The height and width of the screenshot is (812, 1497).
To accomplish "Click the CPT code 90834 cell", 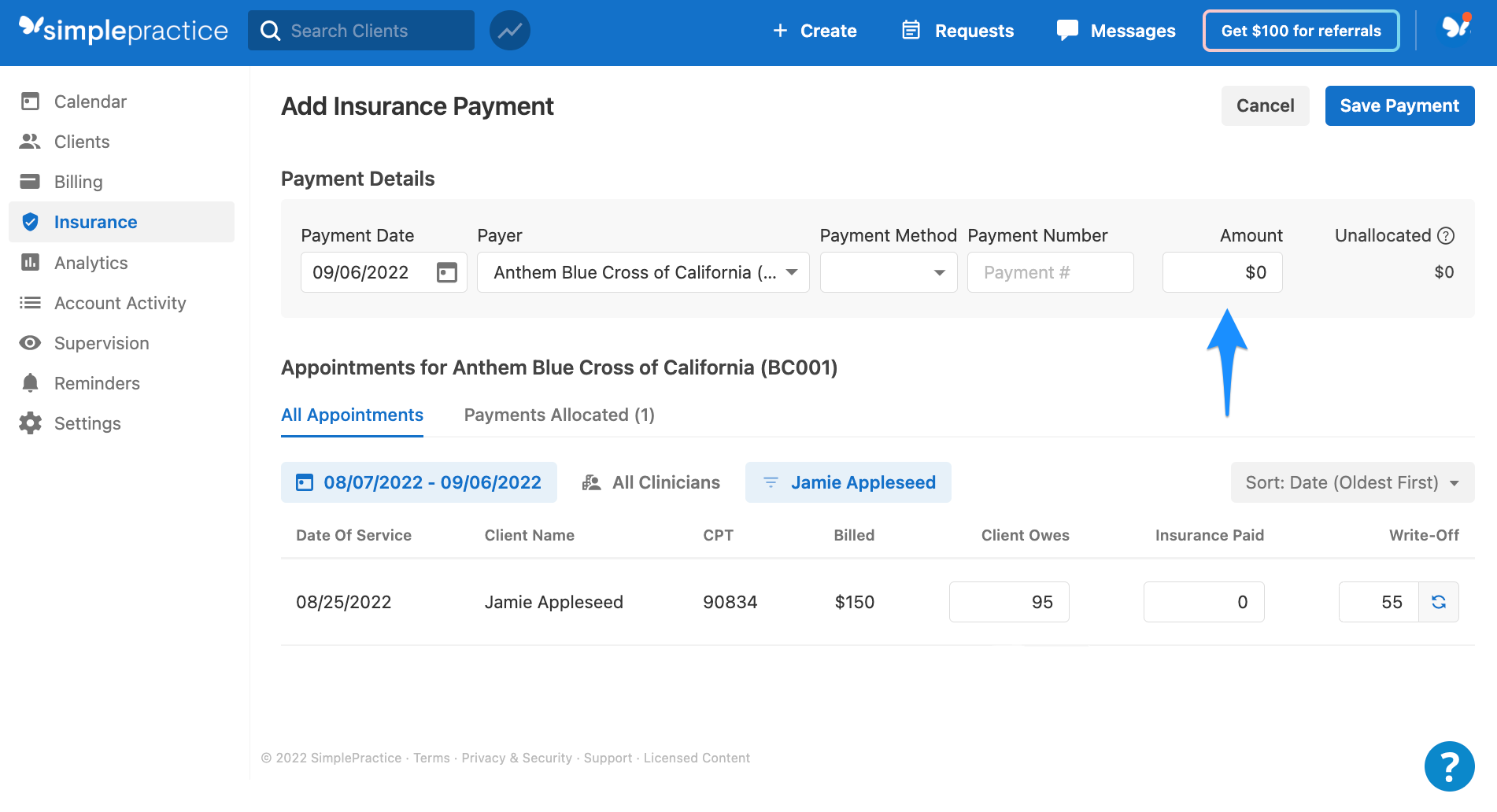I will [730, 602].
